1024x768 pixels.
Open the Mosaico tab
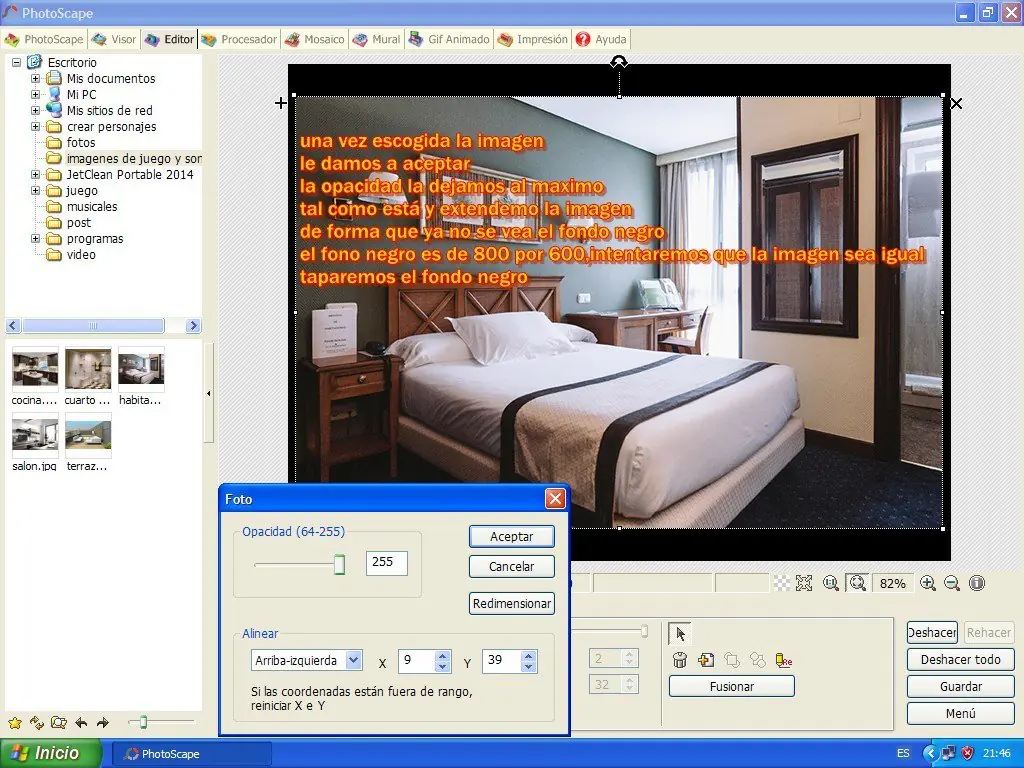(315, 39)
